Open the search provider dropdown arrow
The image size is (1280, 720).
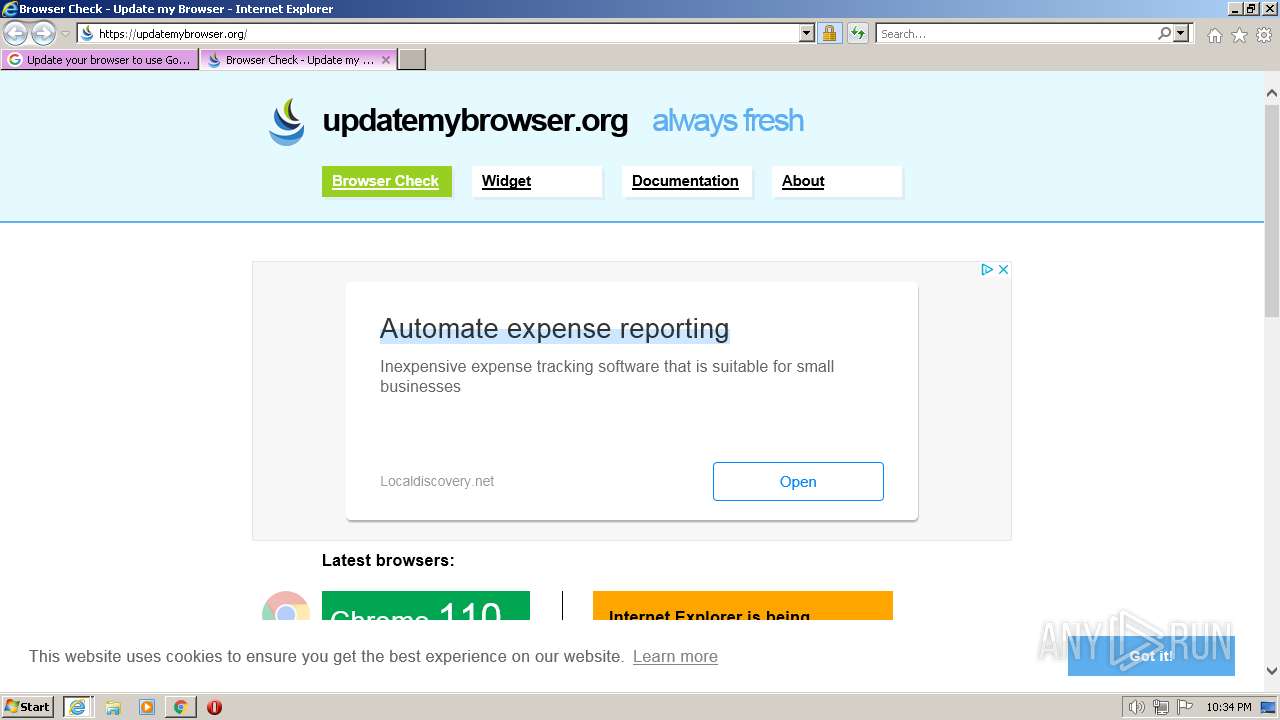tap(1181, 34)
